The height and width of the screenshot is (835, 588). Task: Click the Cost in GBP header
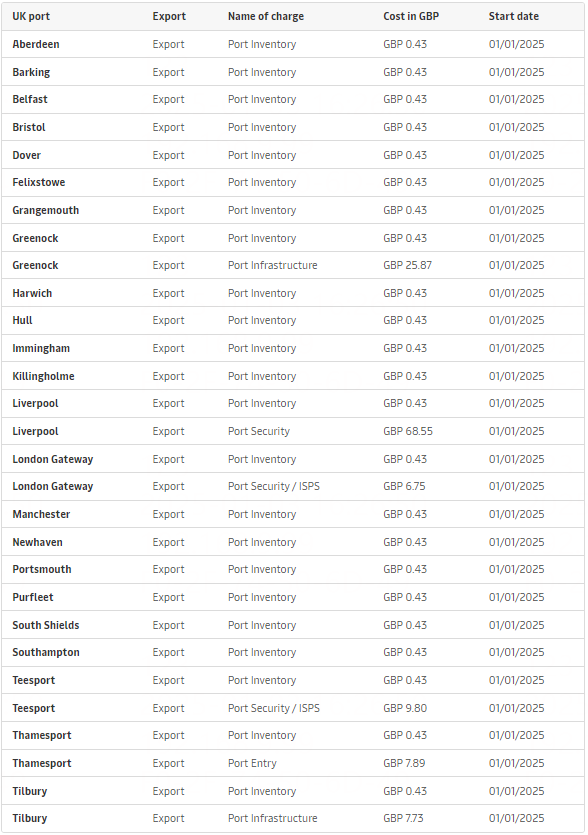click(x=411, y=17)
